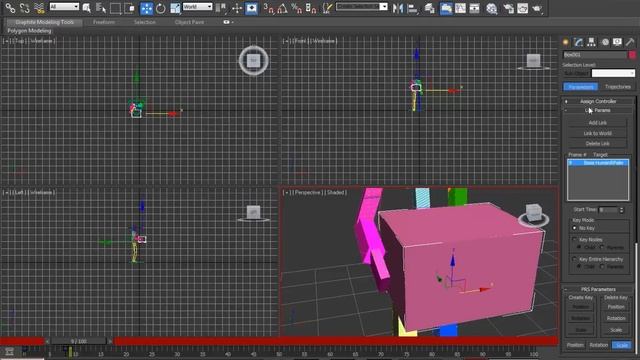Viewport: 640px width, 360px height.
Task: Activate the Select and Scale tool
Action: point(175,8)
